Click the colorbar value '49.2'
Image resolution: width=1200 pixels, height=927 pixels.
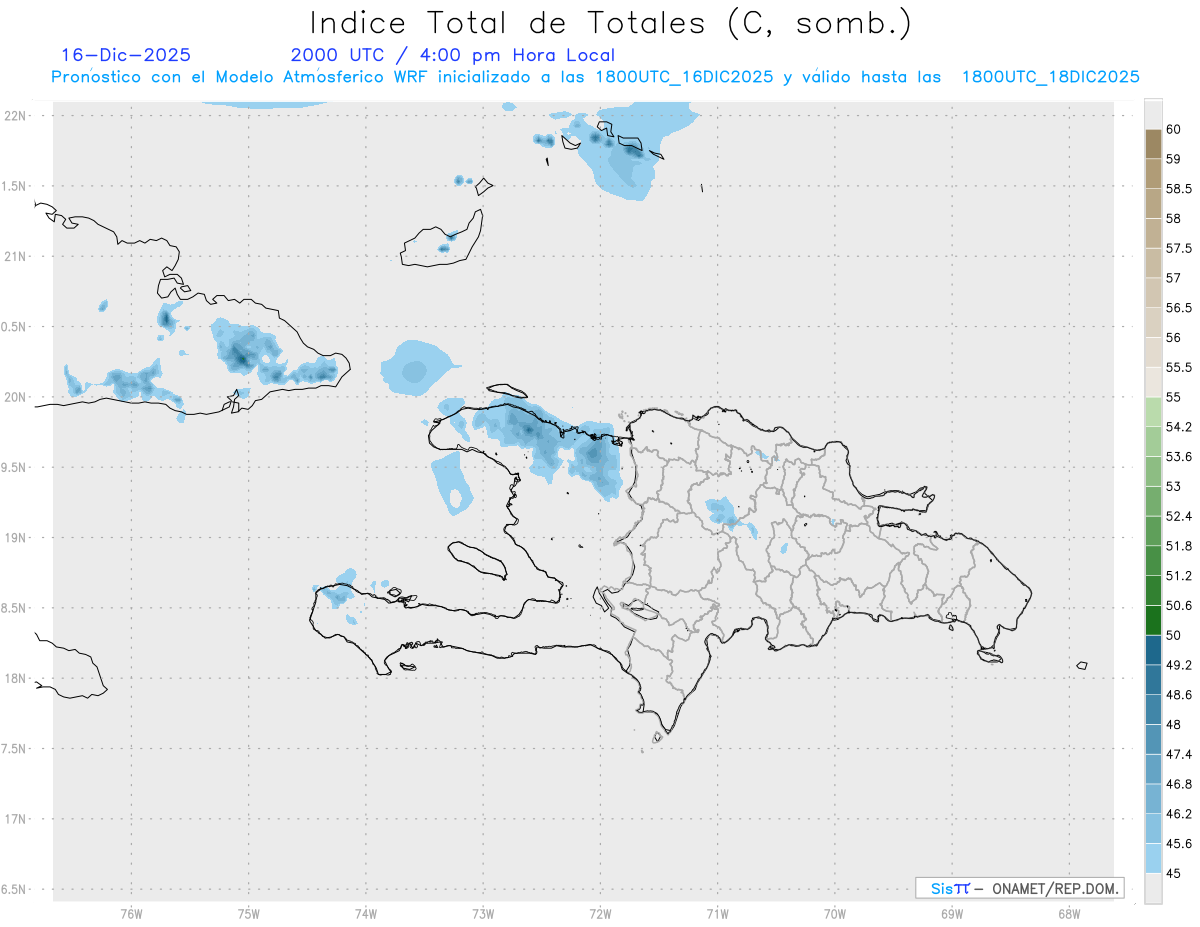click(x=1179, y=665)
